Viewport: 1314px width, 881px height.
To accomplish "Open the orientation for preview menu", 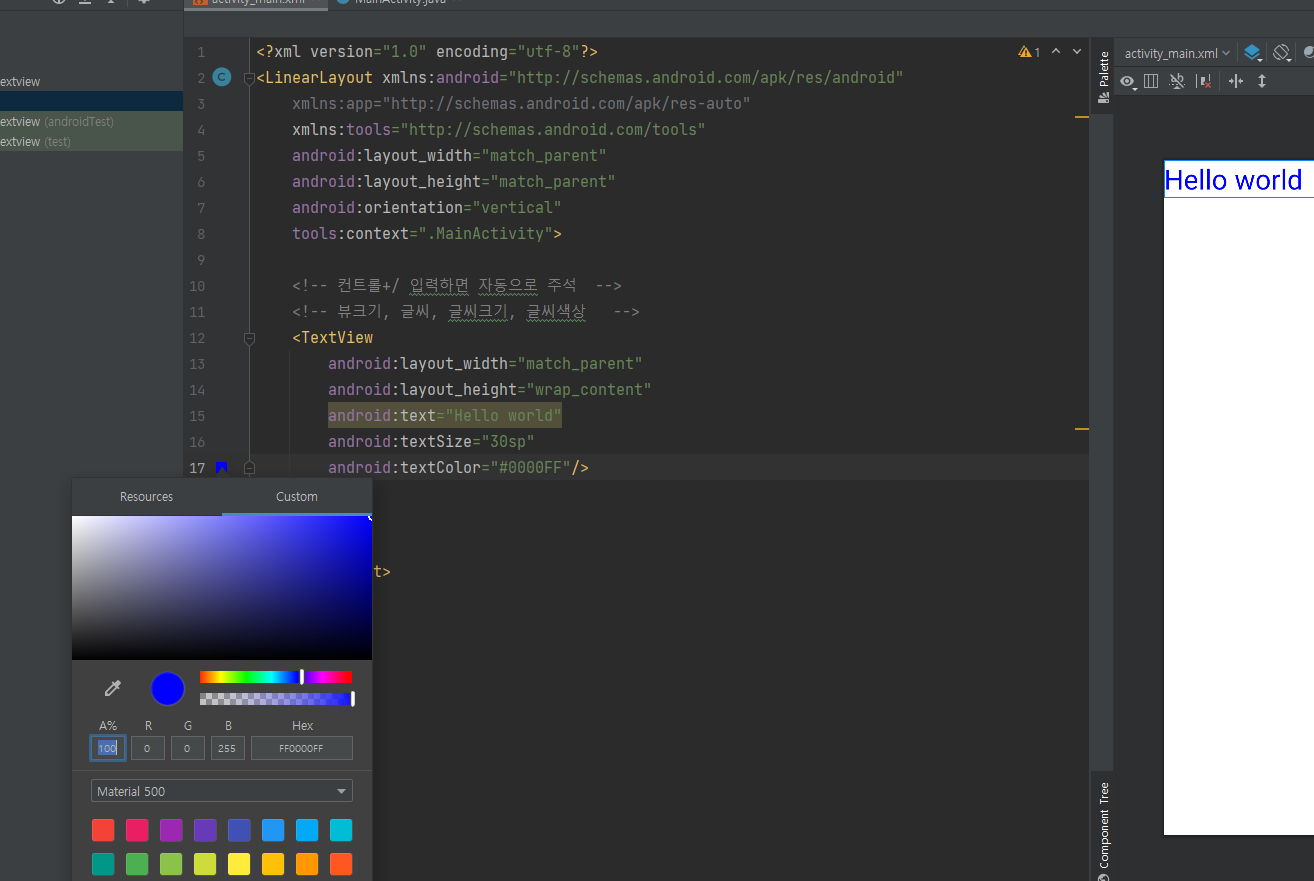I will 1282,53.
